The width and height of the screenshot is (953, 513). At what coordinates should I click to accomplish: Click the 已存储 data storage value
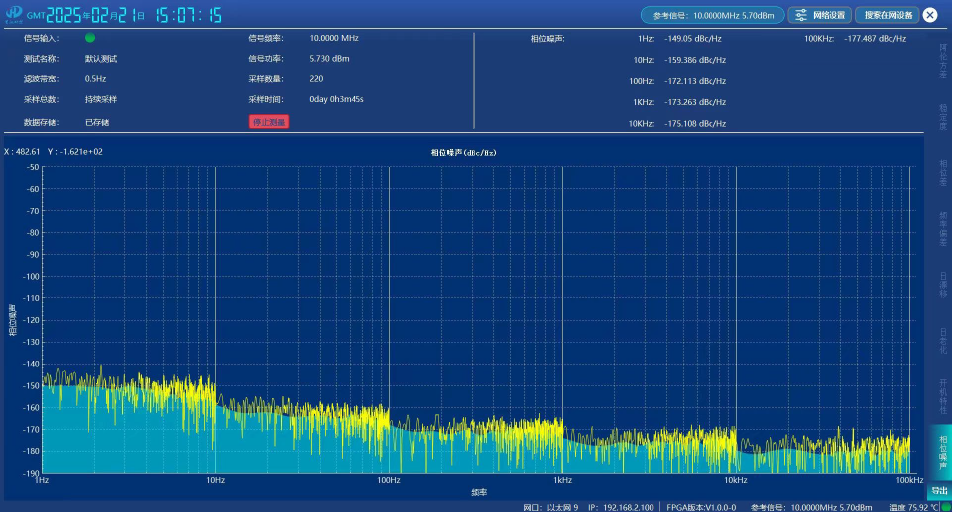(97, 122)
